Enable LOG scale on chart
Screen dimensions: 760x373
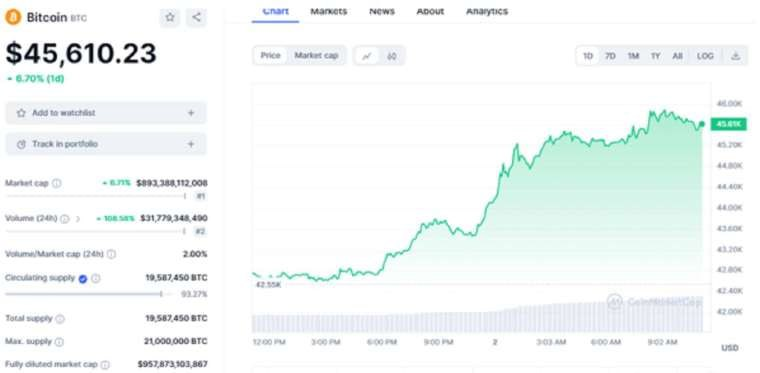tap(705, 56)
